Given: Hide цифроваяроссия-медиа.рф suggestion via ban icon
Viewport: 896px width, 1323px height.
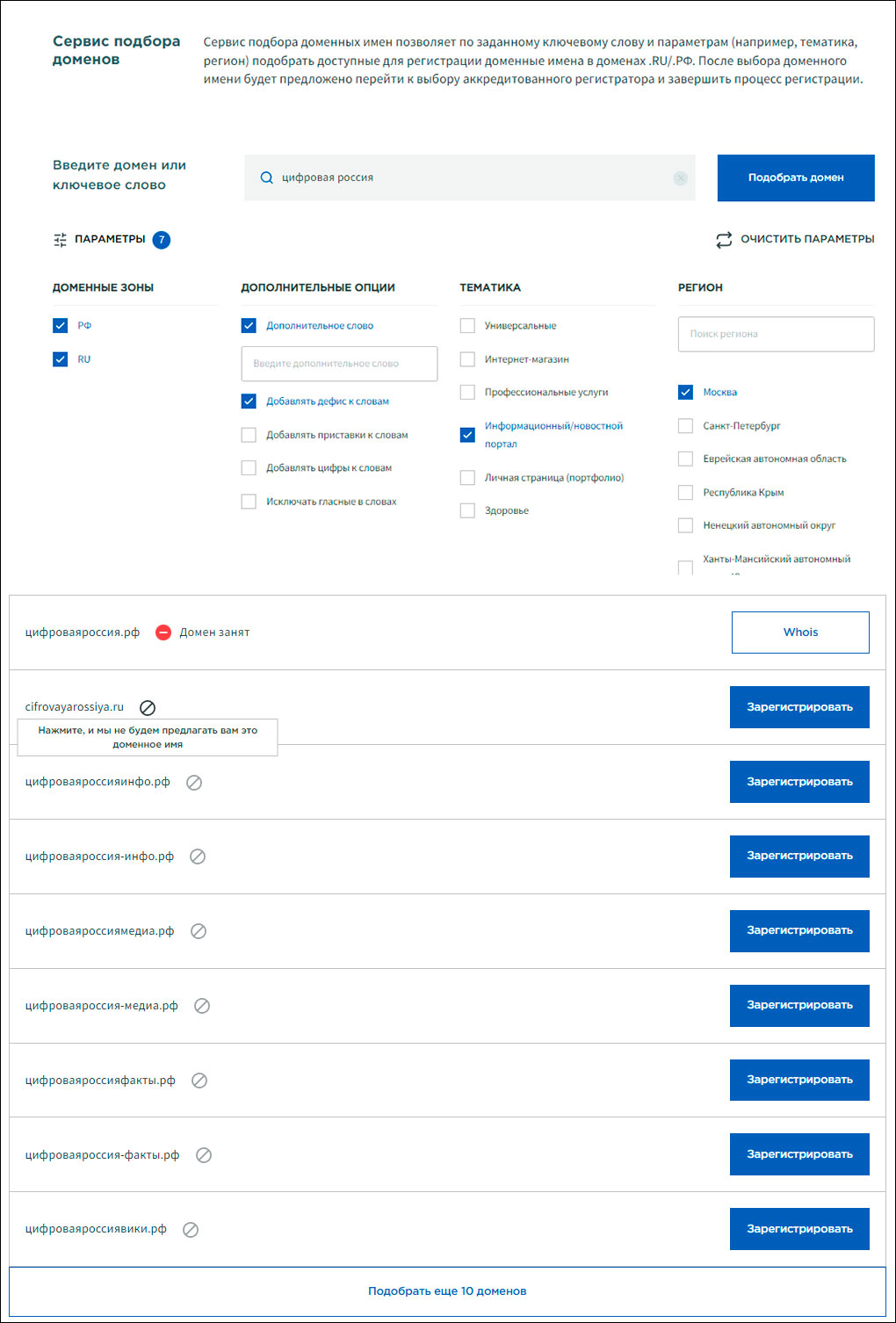Looking at the screenshot, I should [202, 1006].
